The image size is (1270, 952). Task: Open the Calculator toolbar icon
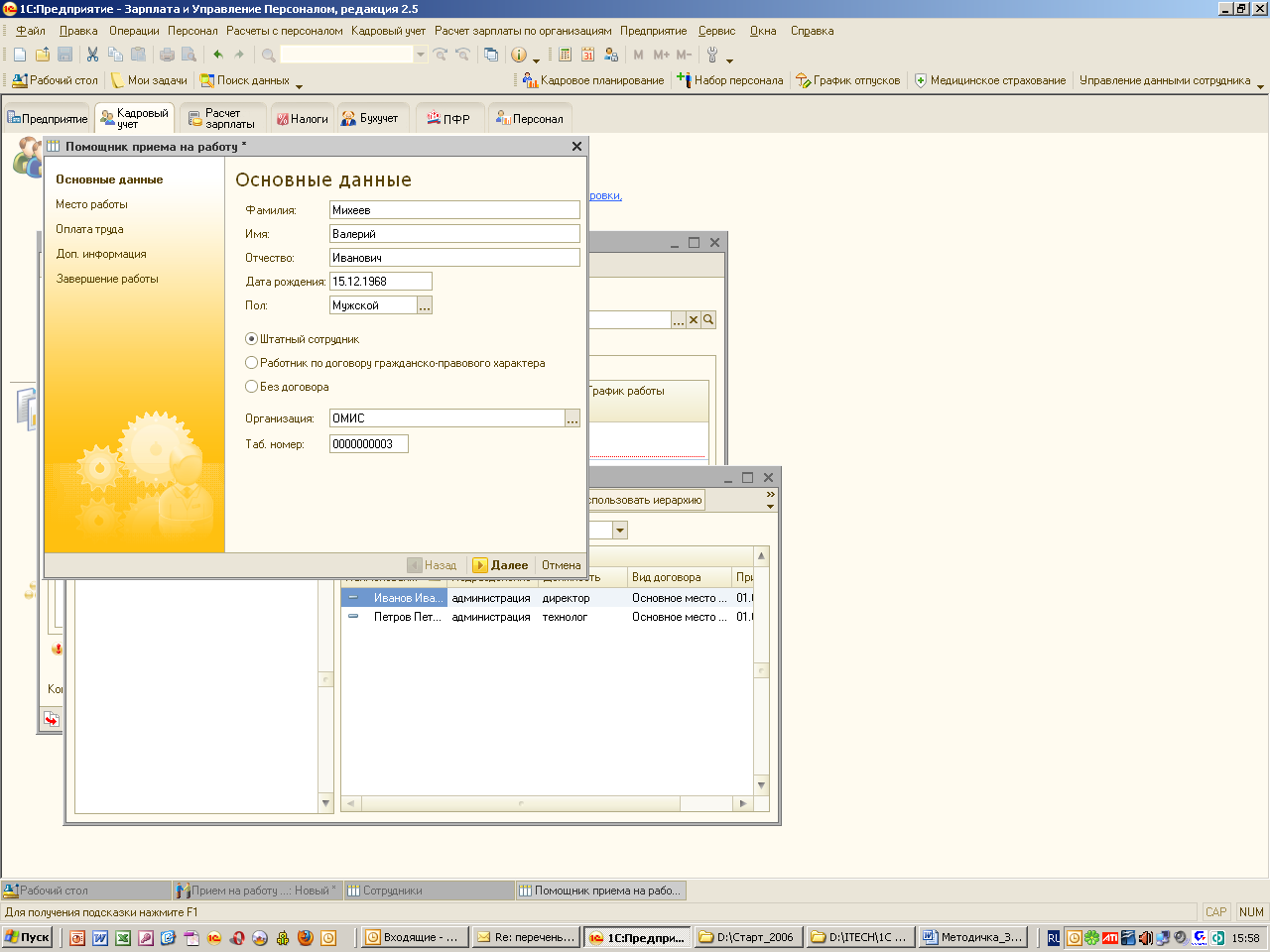[566, 55]
